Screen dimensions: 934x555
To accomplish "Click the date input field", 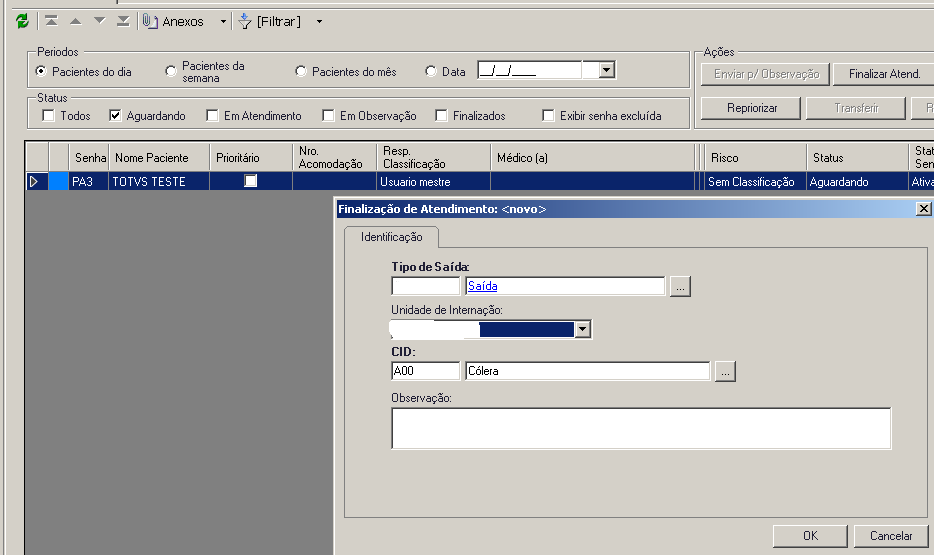I will pos(530,70).
